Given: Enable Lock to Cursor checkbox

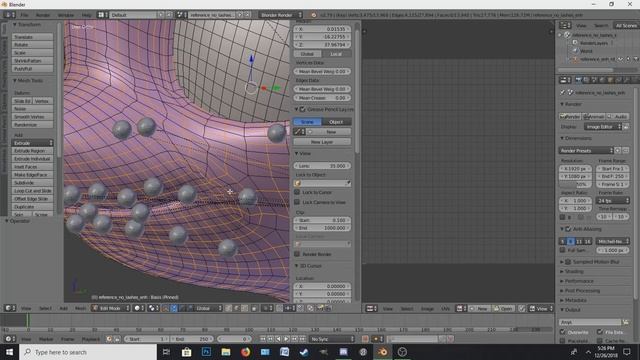Looking at the screenshot, I should pos(297,192).
